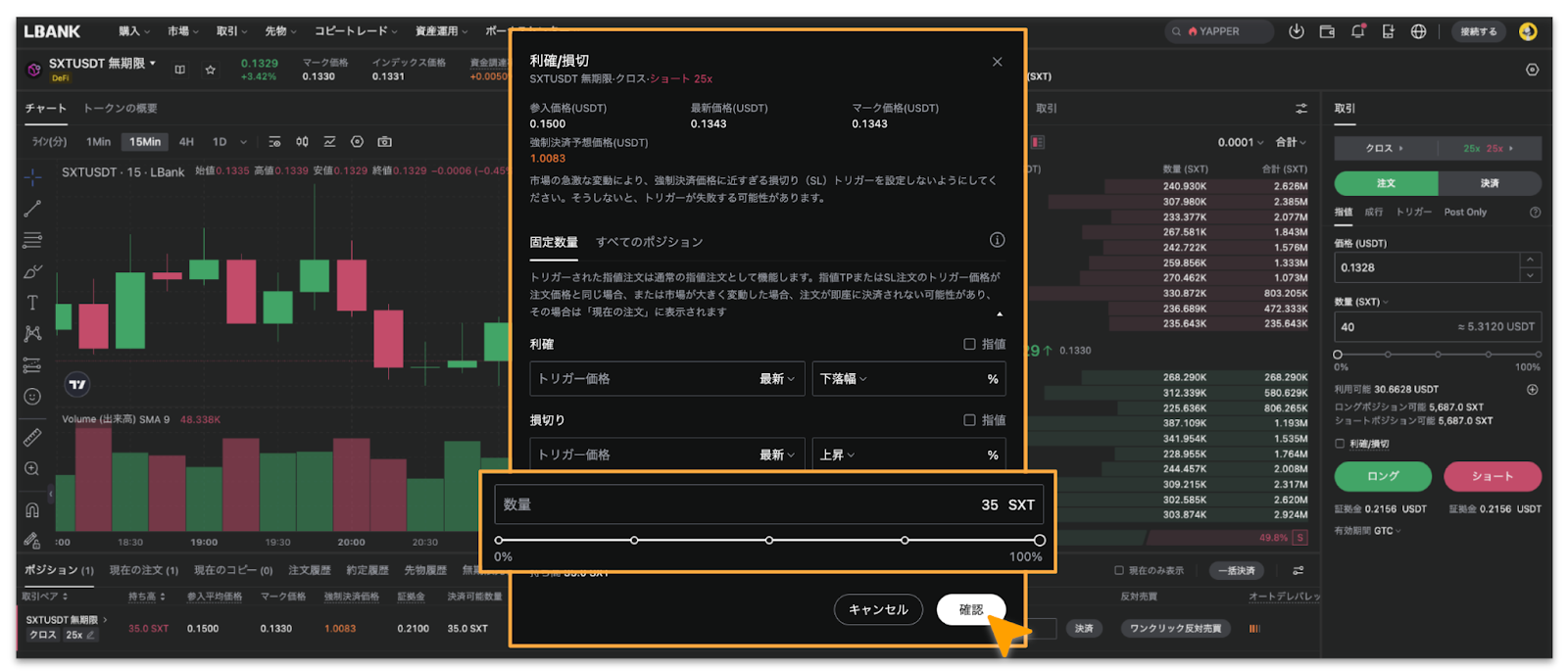The width and height of the screenshot is (1568, 671).
Task: Activate the chart zoom-in tool
Action: point(32,468)
